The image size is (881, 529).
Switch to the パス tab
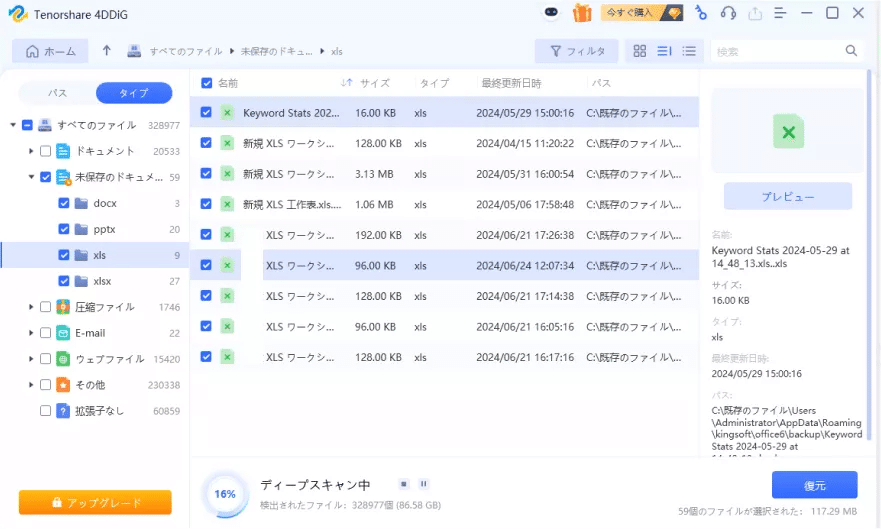pyautogui.click(x=57, y=93)
